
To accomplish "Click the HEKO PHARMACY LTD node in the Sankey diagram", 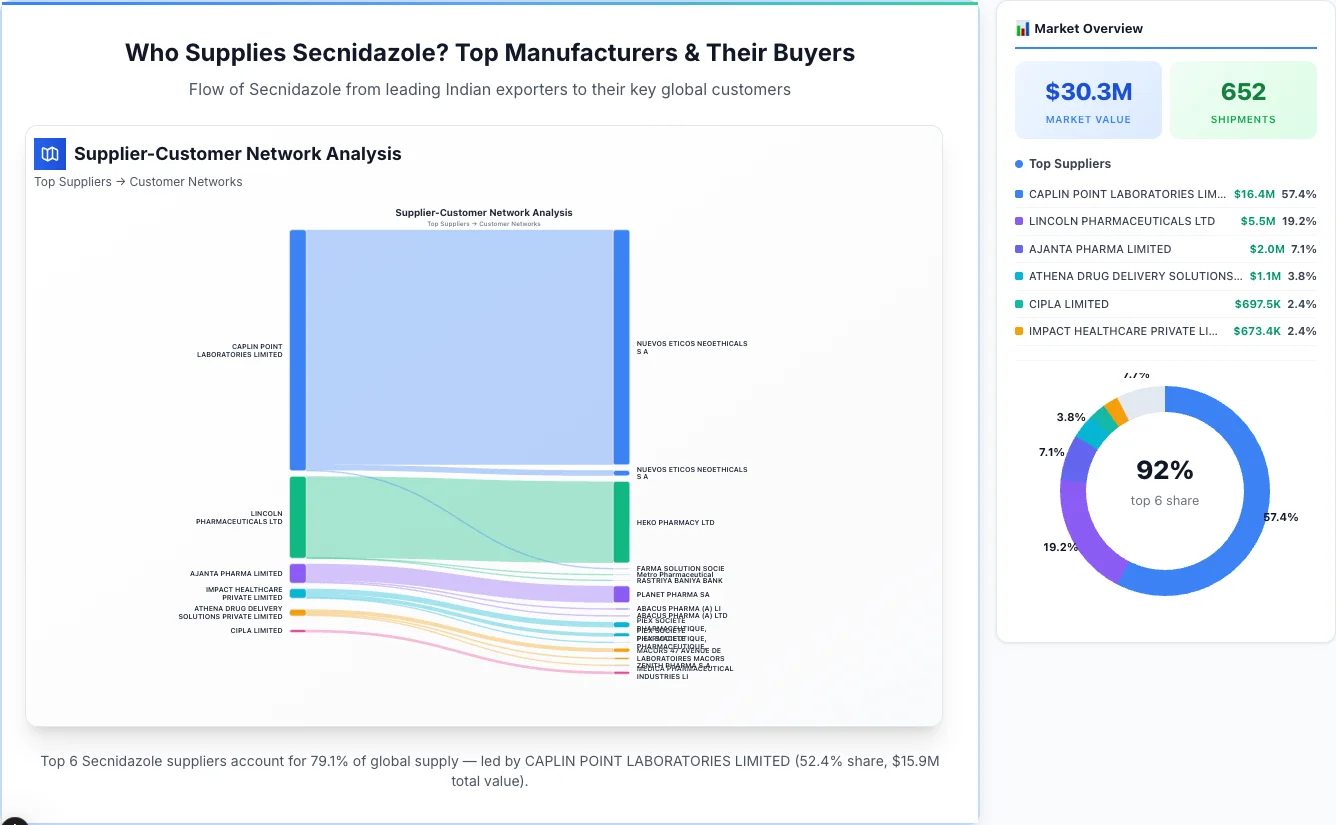I will click(620, 520).
